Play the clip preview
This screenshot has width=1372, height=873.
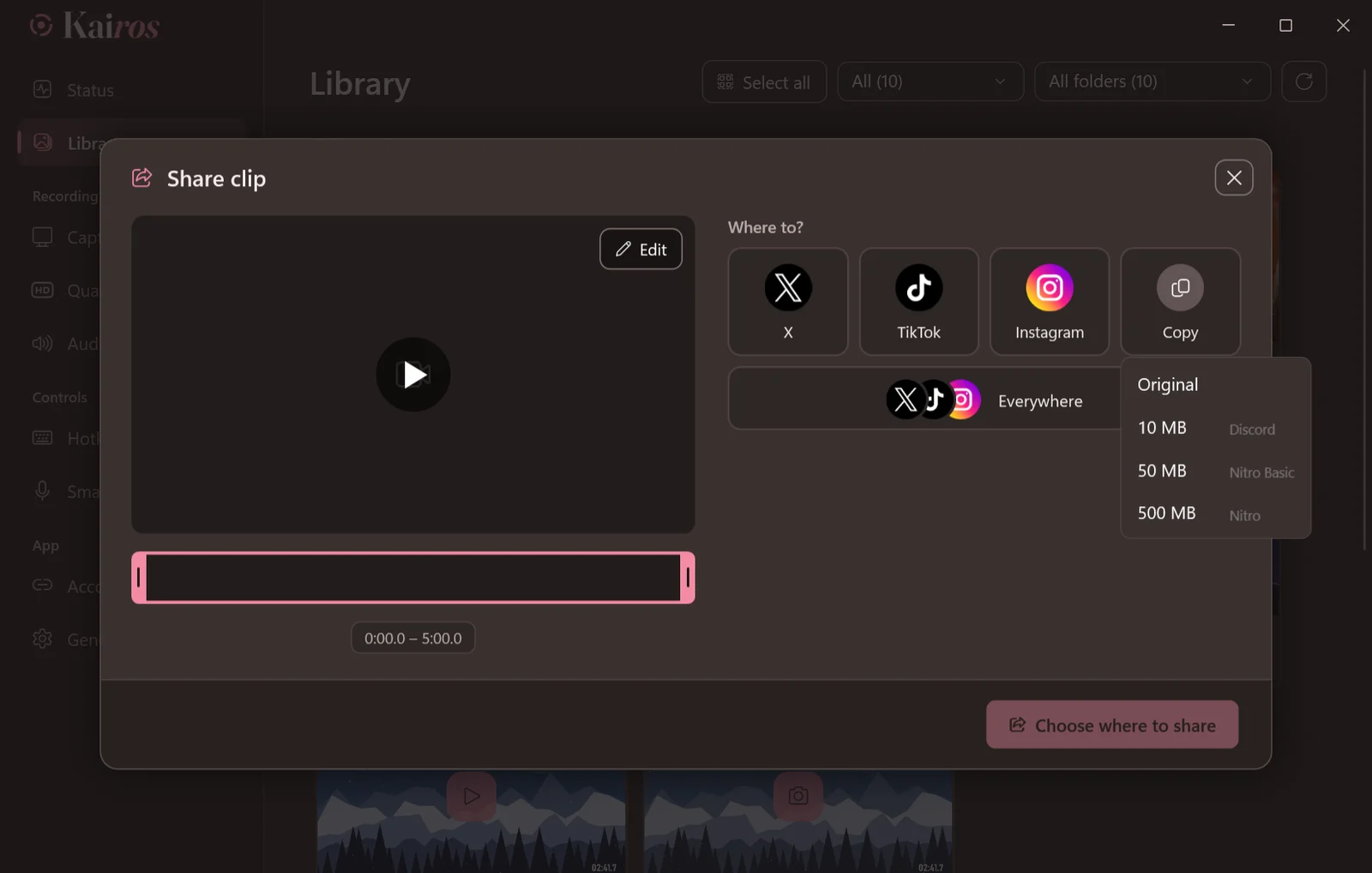coord(413,374)
